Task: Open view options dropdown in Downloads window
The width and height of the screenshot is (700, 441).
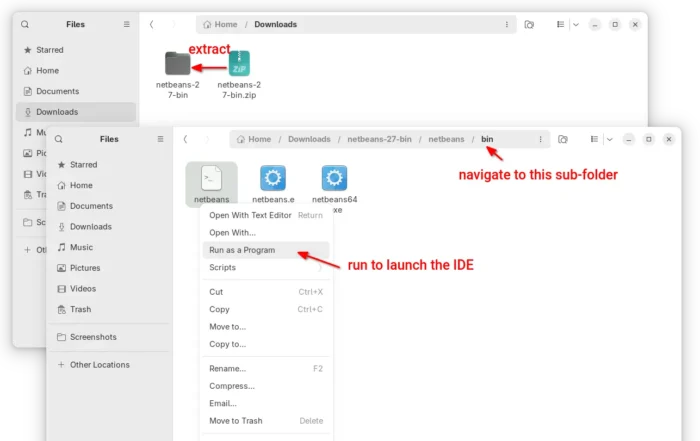Action: 576,25
